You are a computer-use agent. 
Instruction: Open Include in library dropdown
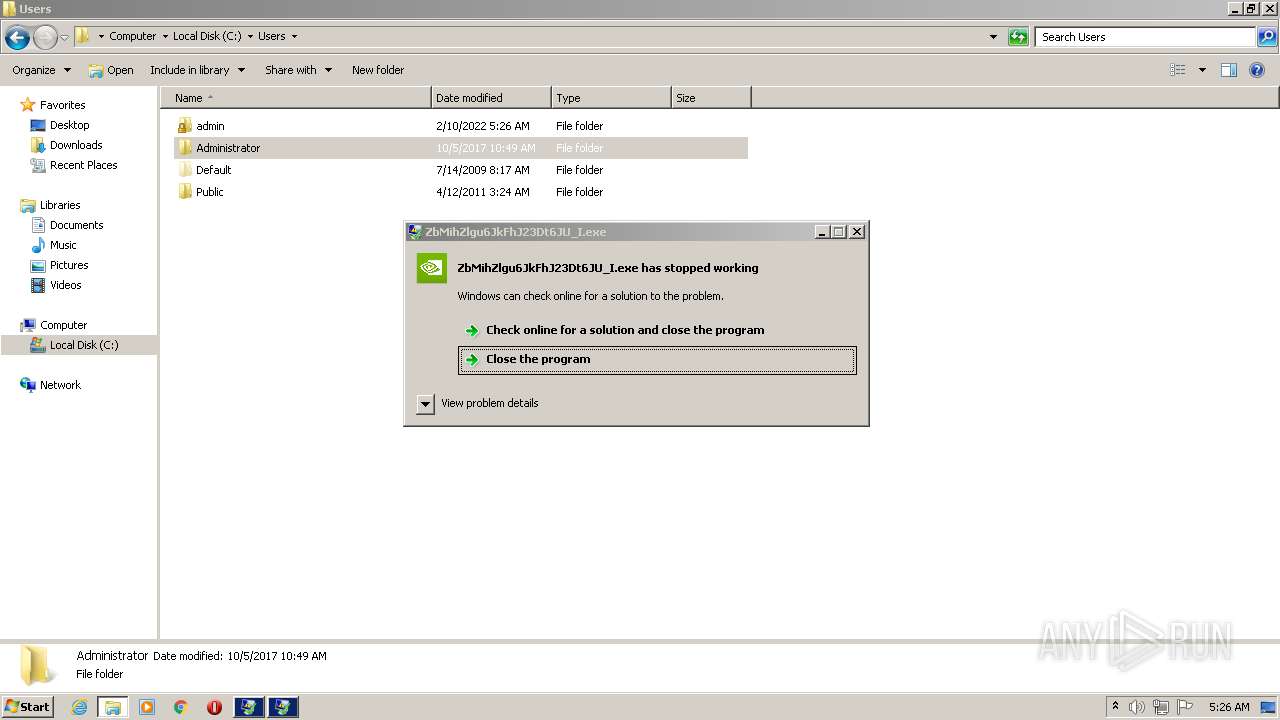(x=197, y=70)
